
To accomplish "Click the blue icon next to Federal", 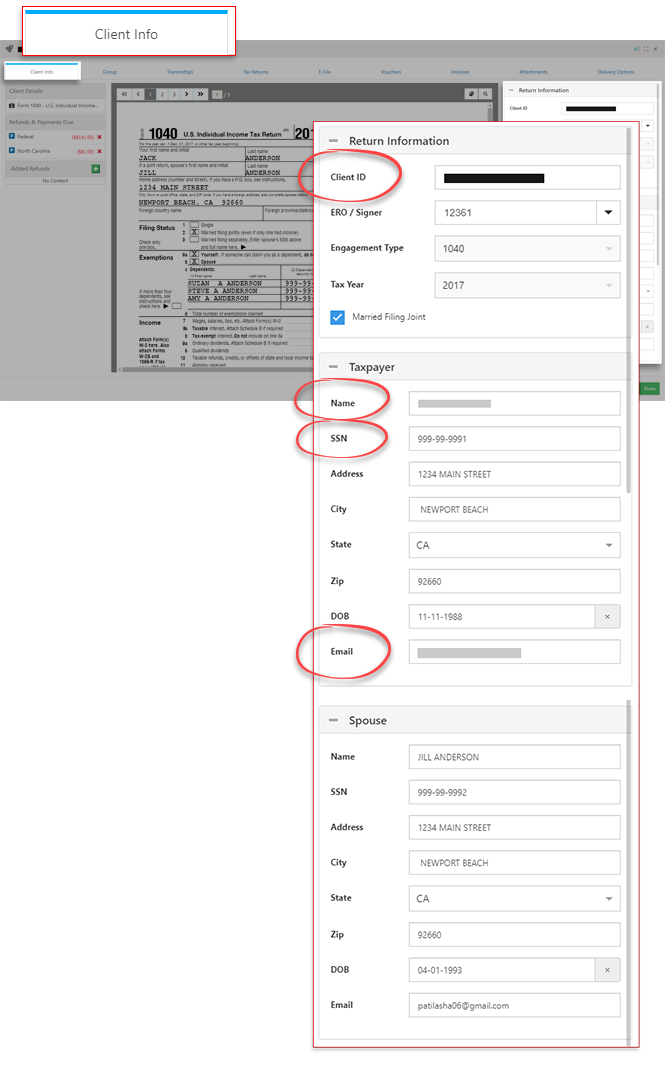I will (x=12, y=136).
